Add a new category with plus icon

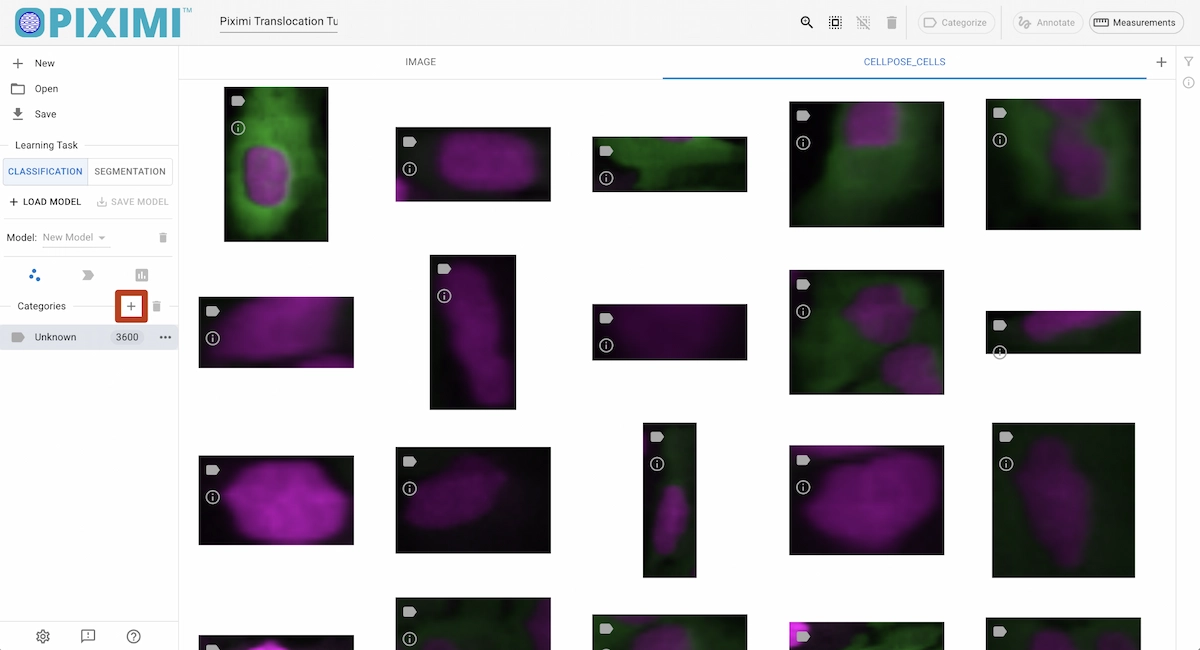(x=131, y=306)
